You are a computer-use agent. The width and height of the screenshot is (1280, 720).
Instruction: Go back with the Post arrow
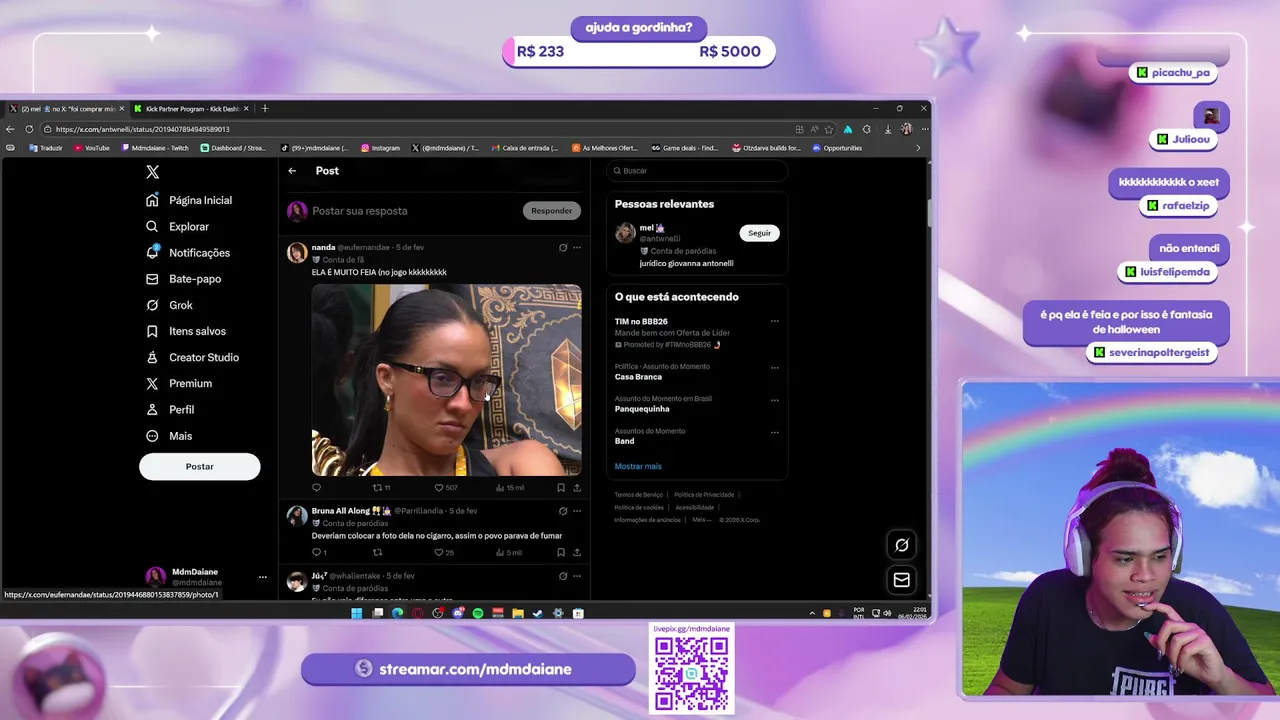coord(292,171)
